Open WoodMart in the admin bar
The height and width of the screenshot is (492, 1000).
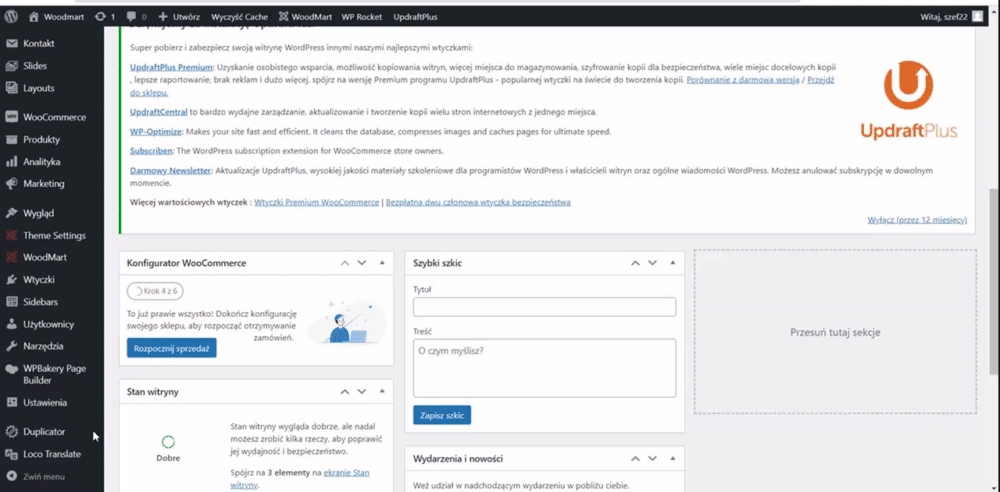click(304, 17)
